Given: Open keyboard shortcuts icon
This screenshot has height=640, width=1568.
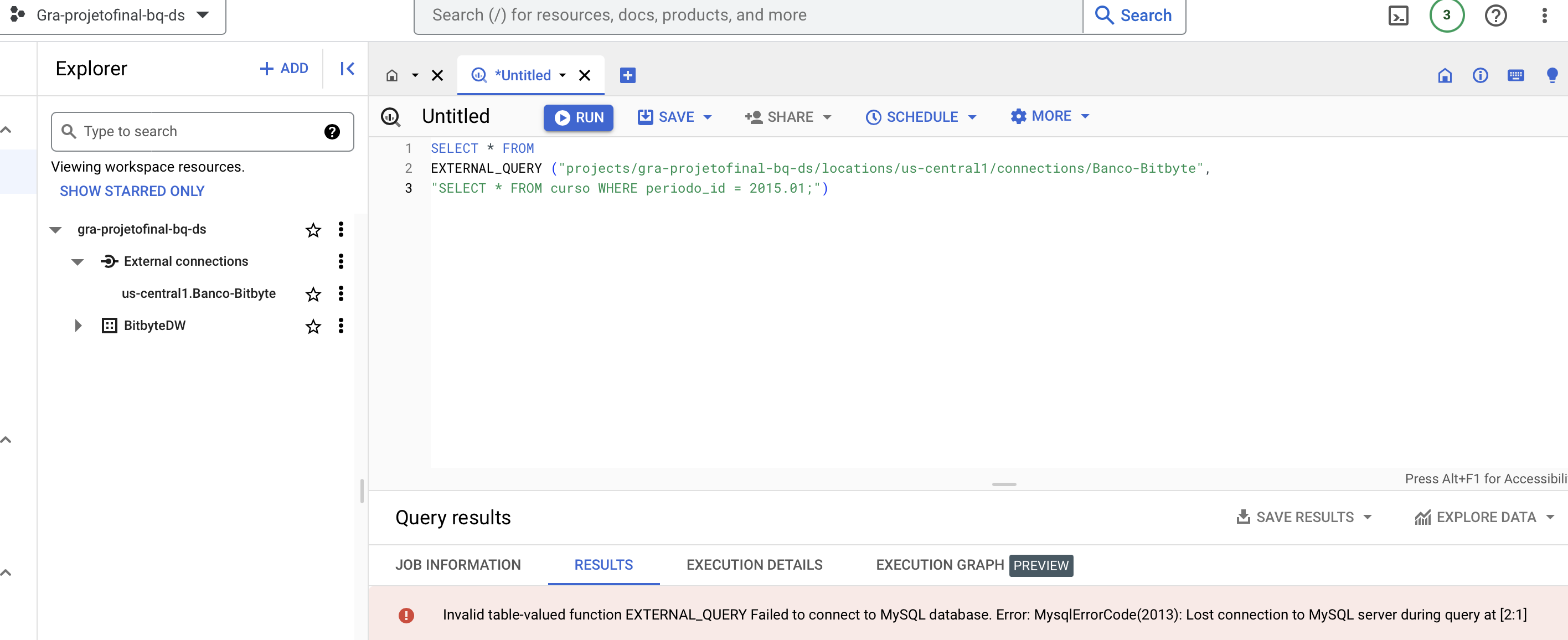Looking at the screenshot, I should pyautogui.click(x=1515, y=75).
